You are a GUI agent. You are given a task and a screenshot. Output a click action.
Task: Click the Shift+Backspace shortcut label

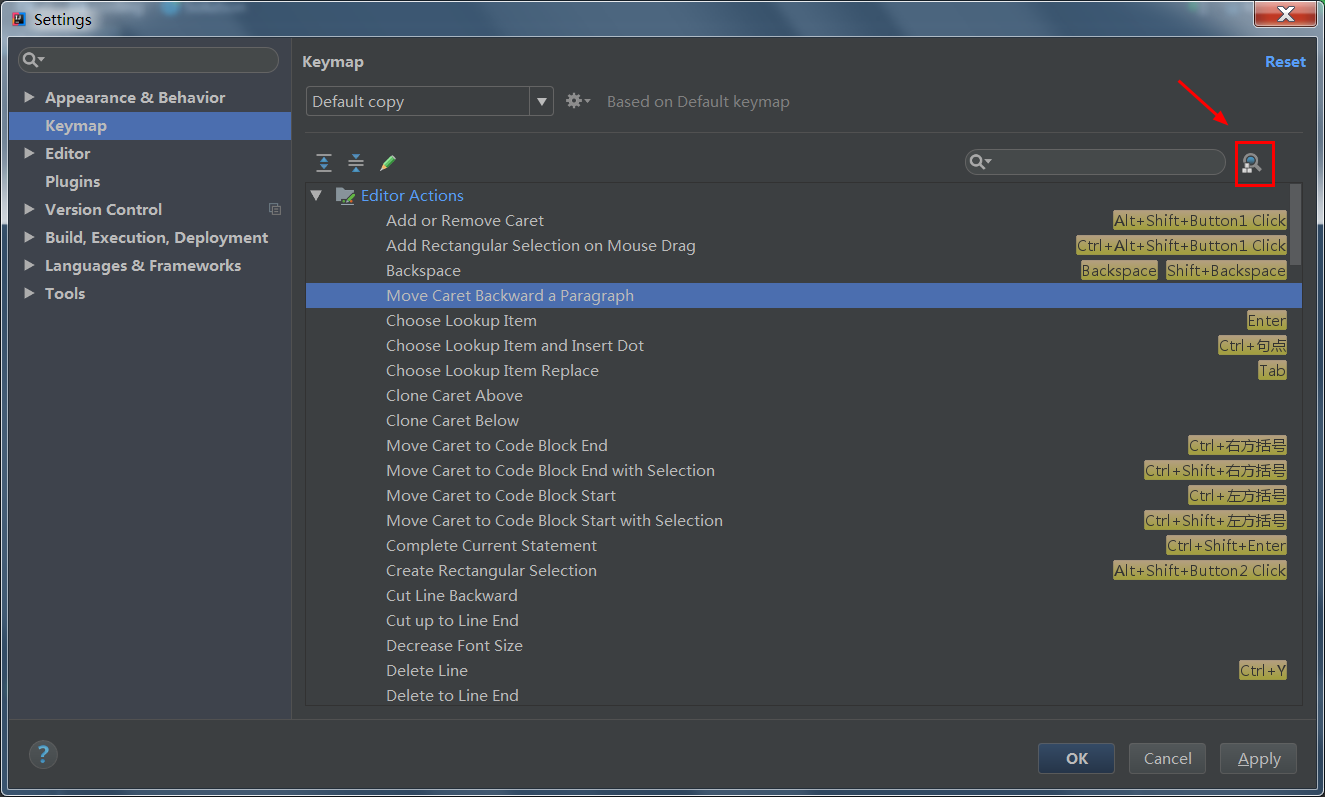(1226, 270)
